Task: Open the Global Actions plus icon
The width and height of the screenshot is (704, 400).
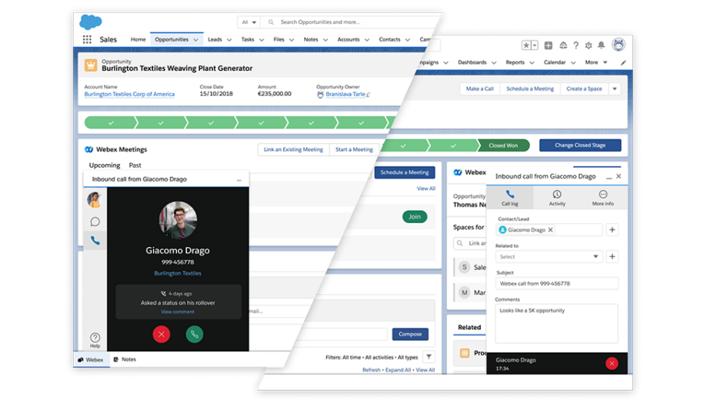Action: click(548, 45)
